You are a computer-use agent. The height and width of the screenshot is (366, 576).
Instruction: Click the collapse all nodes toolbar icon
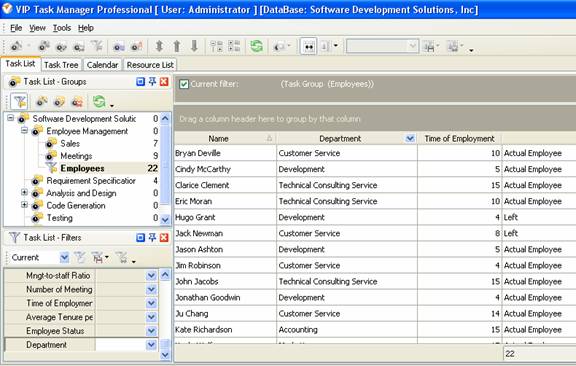pyautogui.click(x=234, y=46)
